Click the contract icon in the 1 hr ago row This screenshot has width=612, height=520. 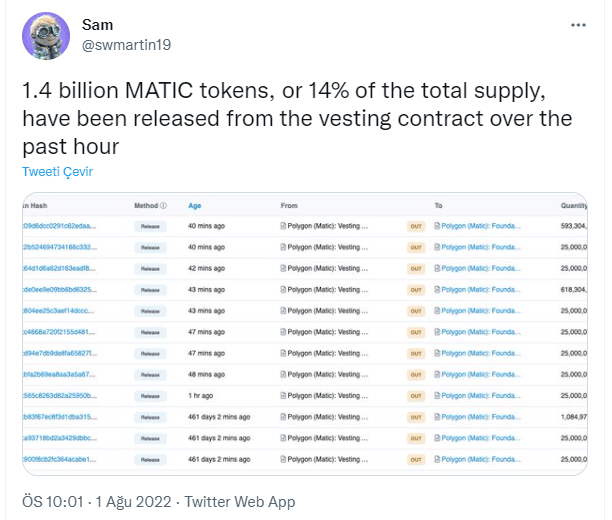tap(283, 395)
